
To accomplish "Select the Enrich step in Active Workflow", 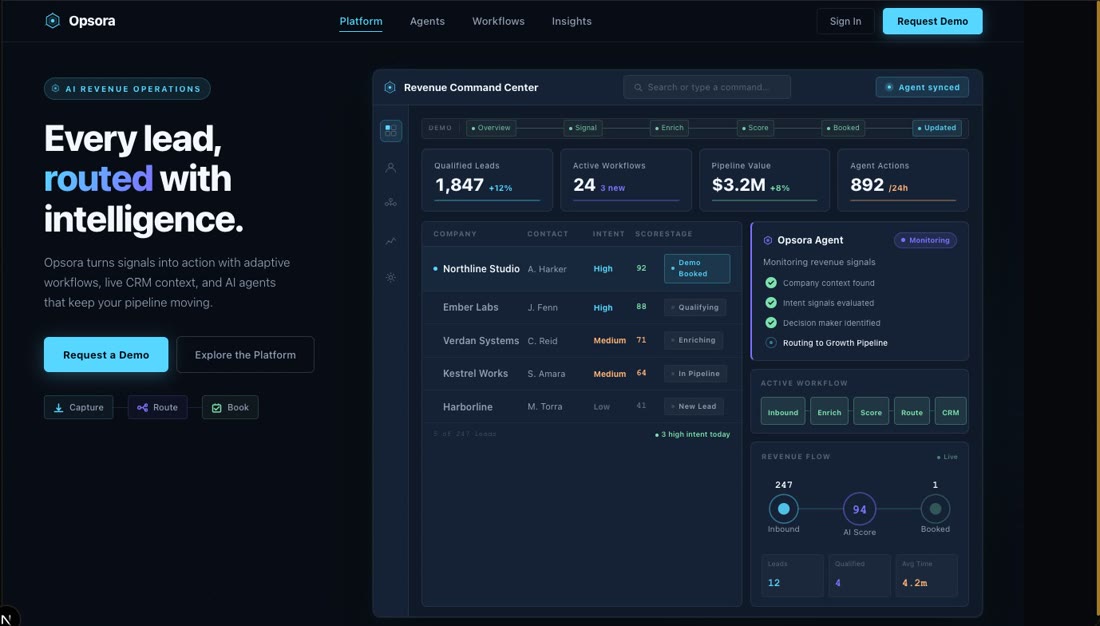I will point(829,412).
